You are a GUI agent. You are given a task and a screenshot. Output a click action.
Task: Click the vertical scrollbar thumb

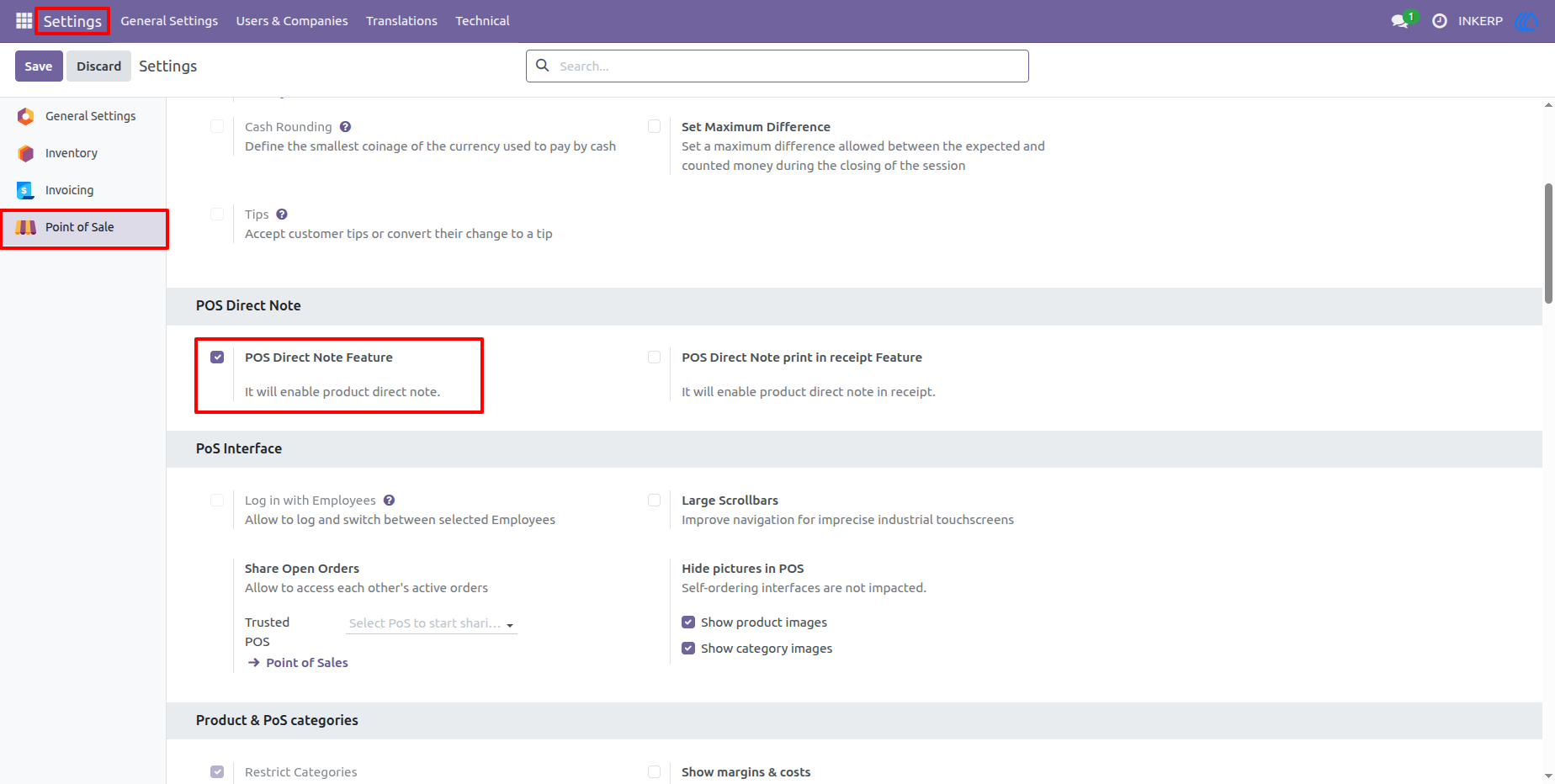click(x=1548, y=243)
